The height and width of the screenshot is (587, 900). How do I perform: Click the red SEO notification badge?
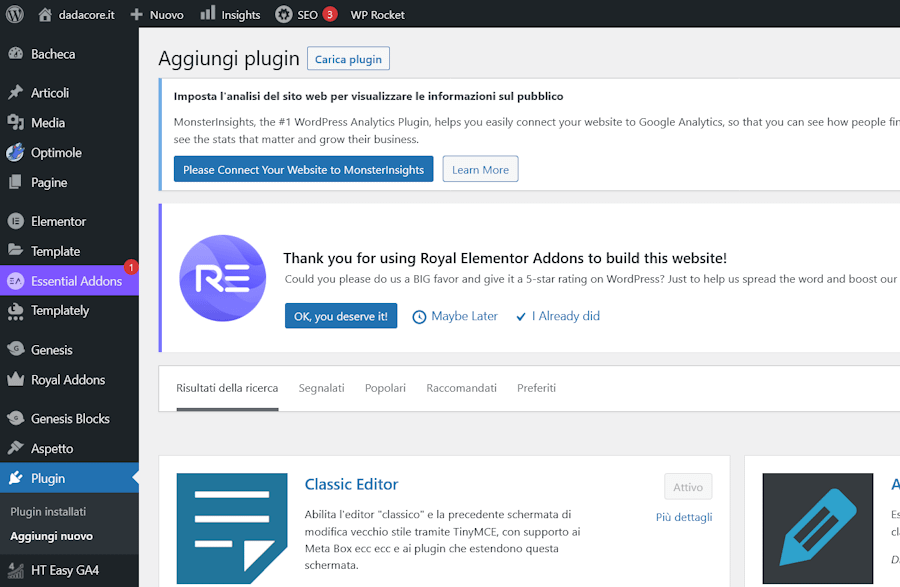tap(329, 14)
